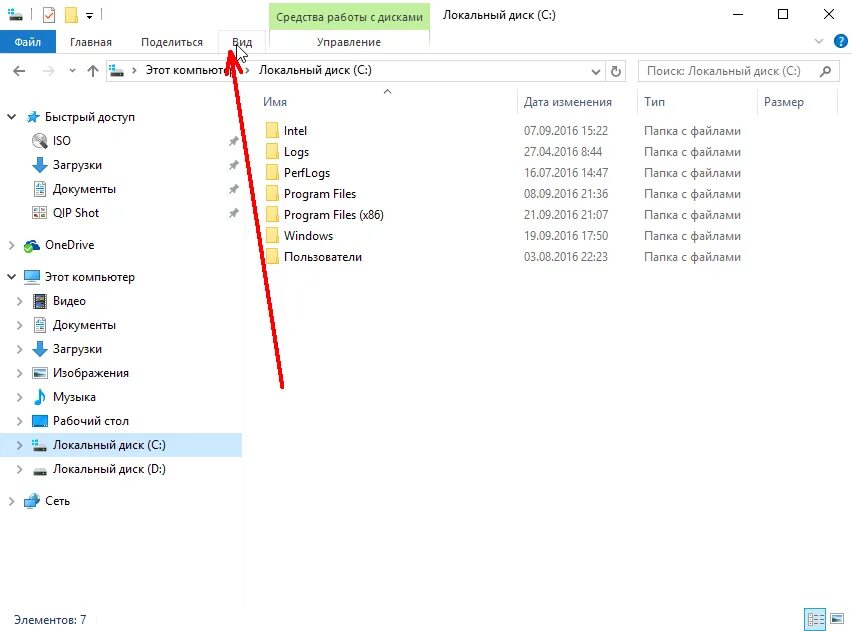This screenshot has width=852, height=631.
Task: Open QIP Shot in quick access
Action: click(76, 213)
